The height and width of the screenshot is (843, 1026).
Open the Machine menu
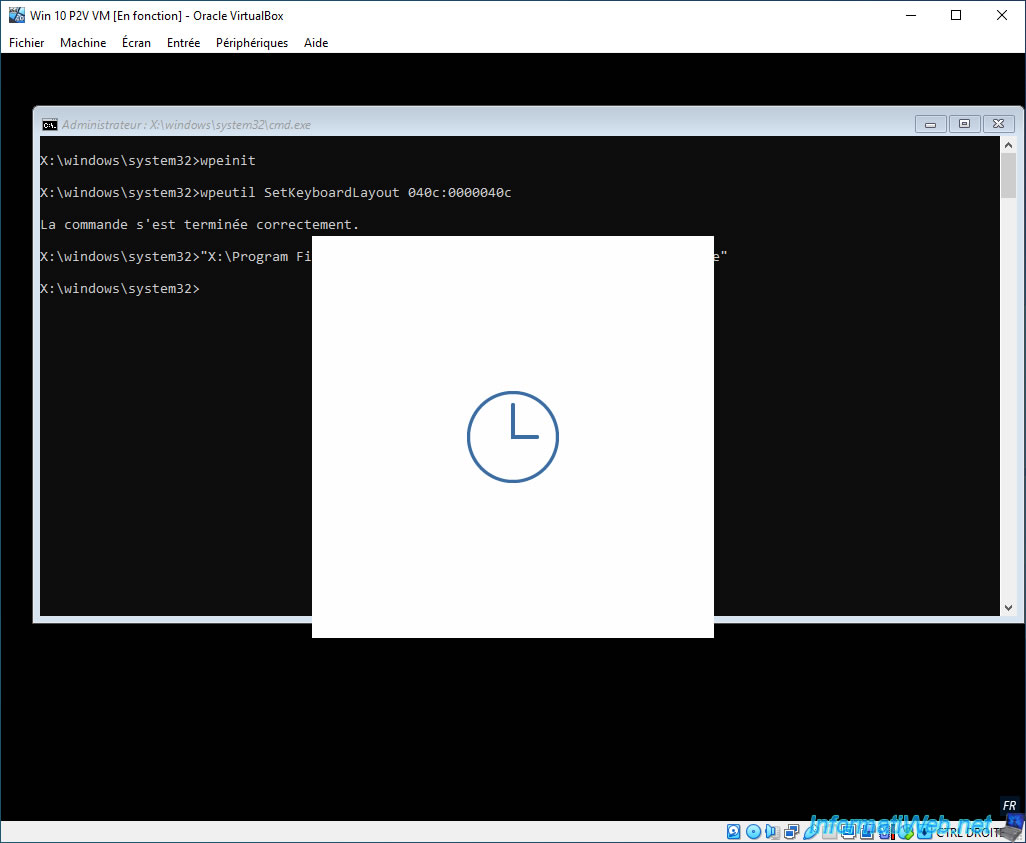[83, 43]
